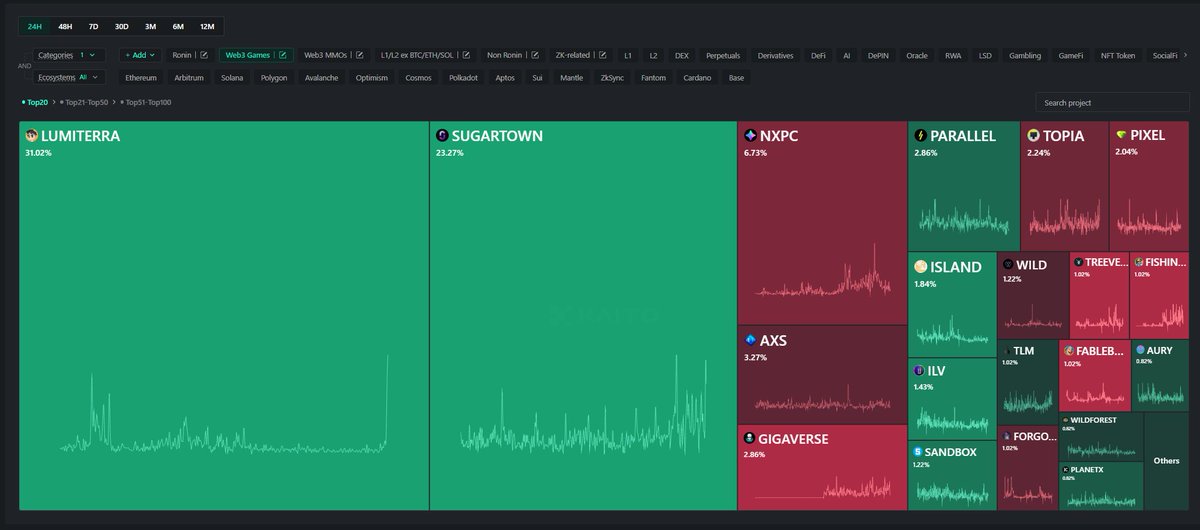
Task: Open the Categories dropdown
Action: point(68,55)
